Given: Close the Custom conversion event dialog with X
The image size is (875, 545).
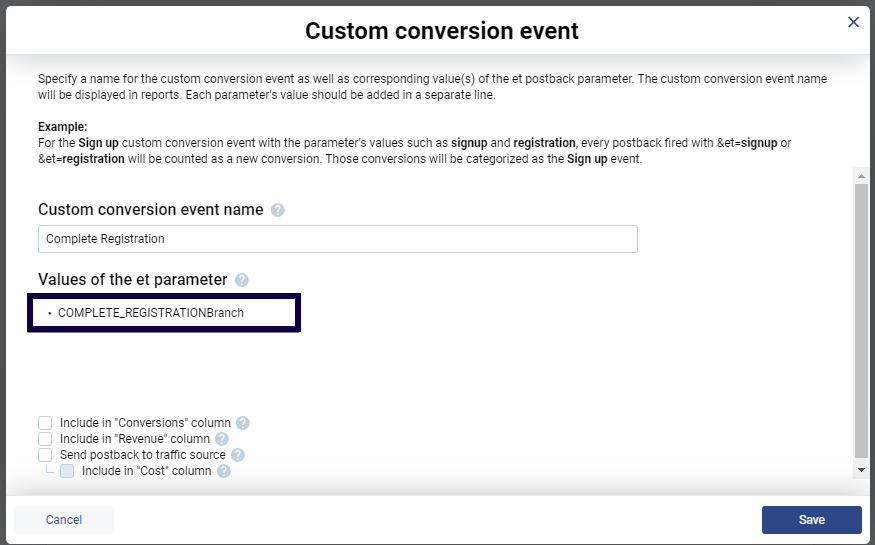Looking at the screenshot, I should coord(853,22).
